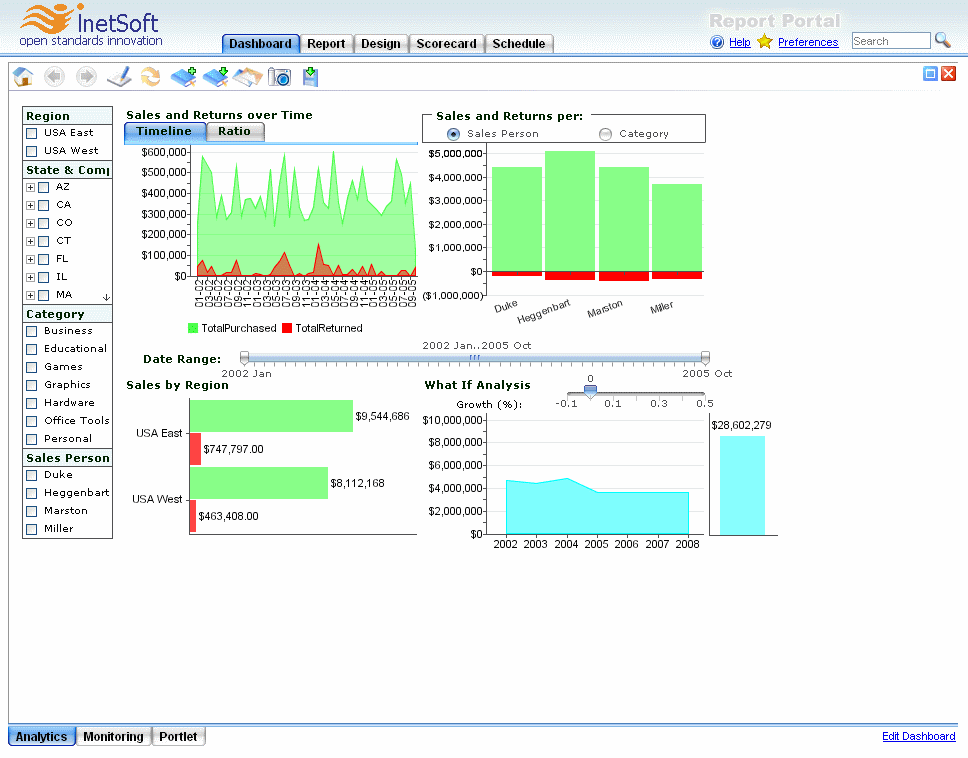Click the edit pencil toolbar icon

(x=119, y=76)
